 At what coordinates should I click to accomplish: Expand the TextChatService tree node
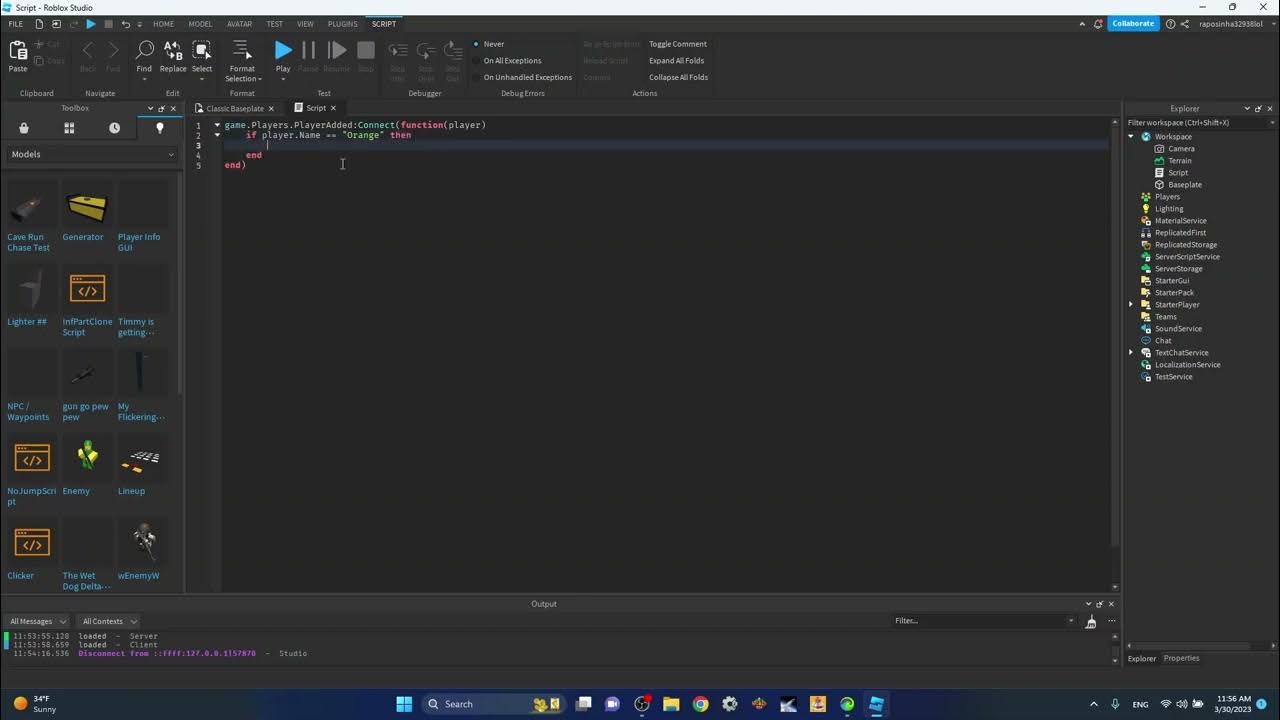click(1132, 353)
